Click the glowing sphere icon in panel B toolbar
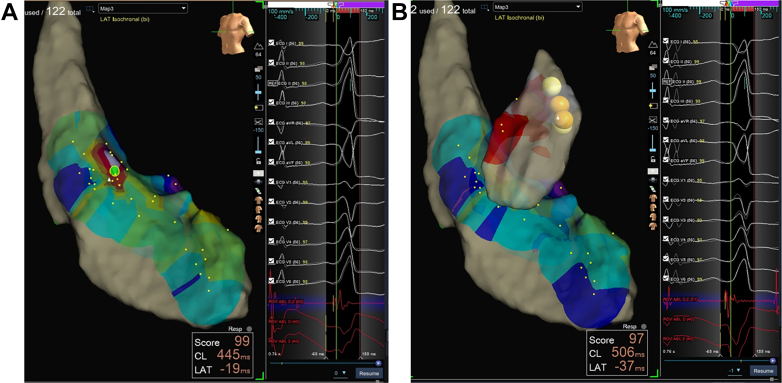 (x=653, y=179)
